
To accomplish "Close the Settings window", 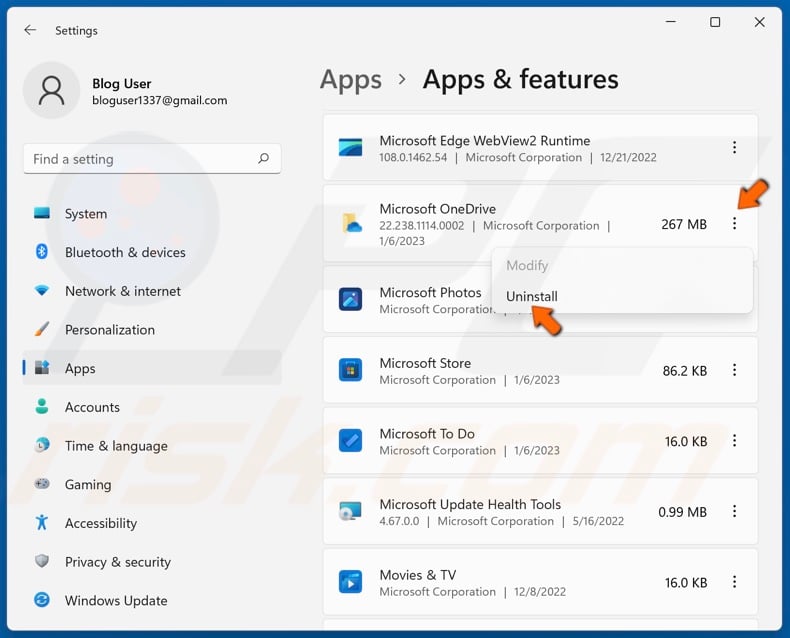I will (759, 22).
